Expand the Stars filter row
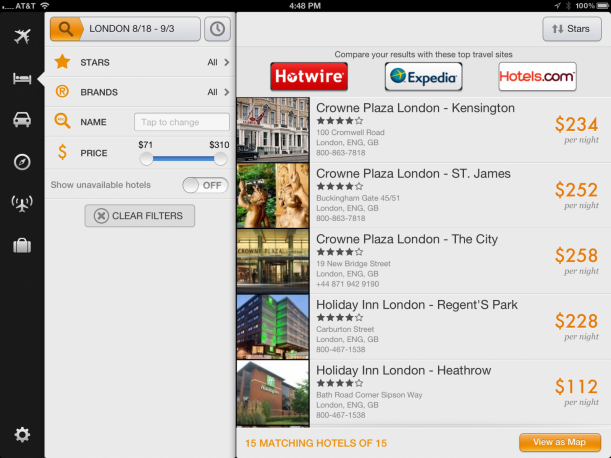The width and height of the screenshot is (611, 458). click(x=140, y=63)
